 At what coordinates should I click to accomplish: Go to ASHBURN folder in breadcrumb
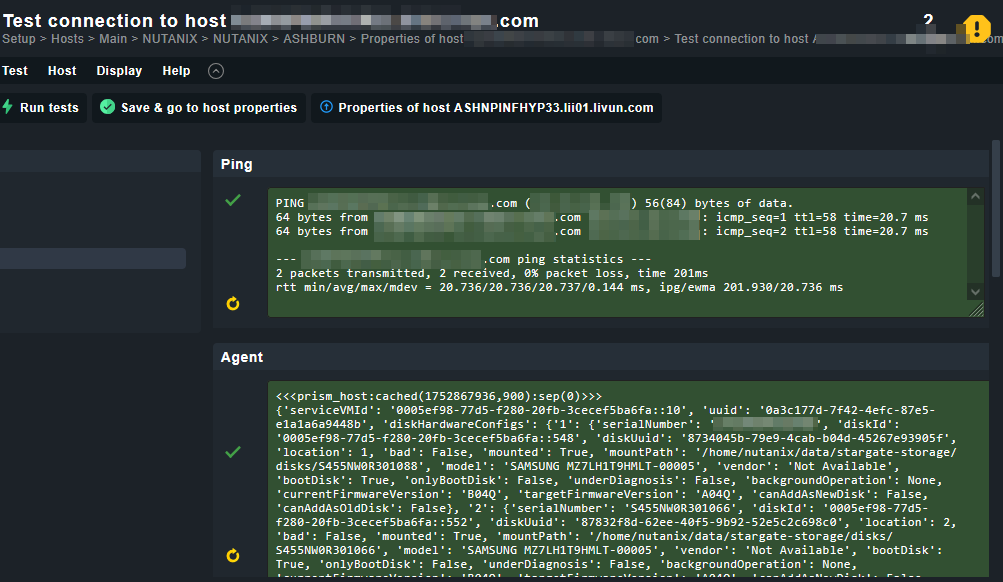314,39
